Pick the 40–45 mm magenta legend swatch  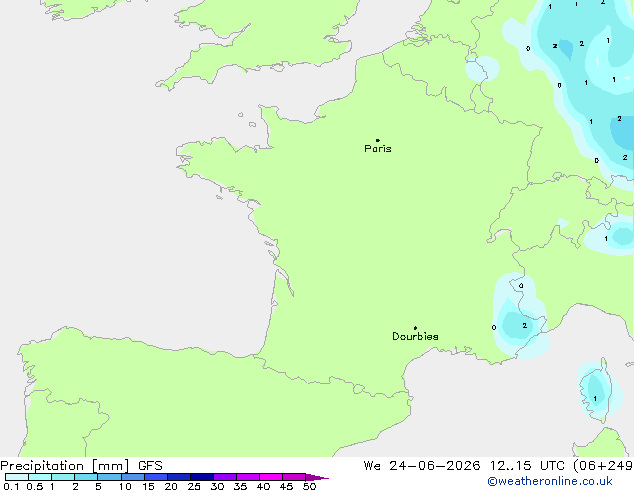[x=271, y=477]
